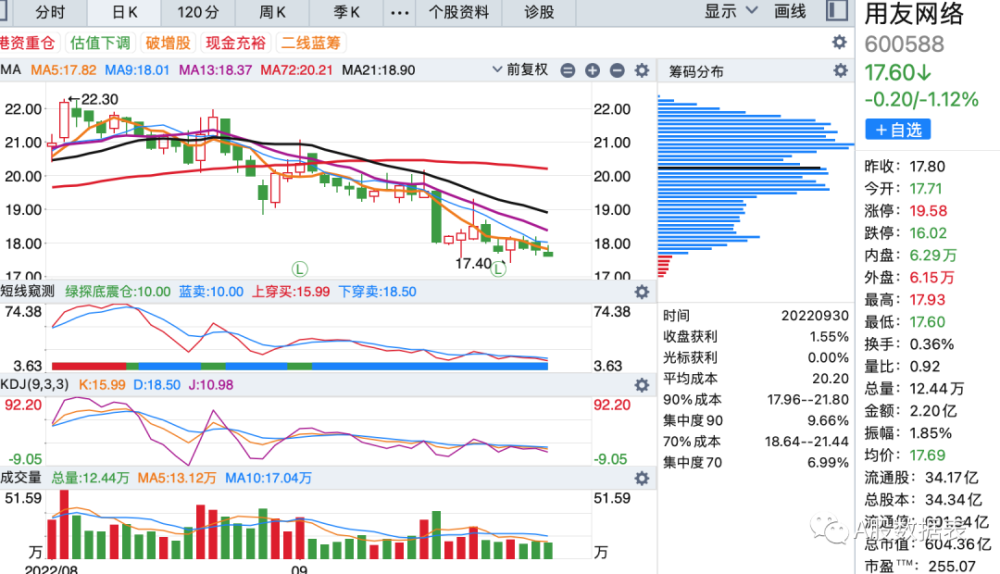Click the 用友网络 stock name
Screen dimensions: 1000x574
pyautogui.click(x=914, y=14)
